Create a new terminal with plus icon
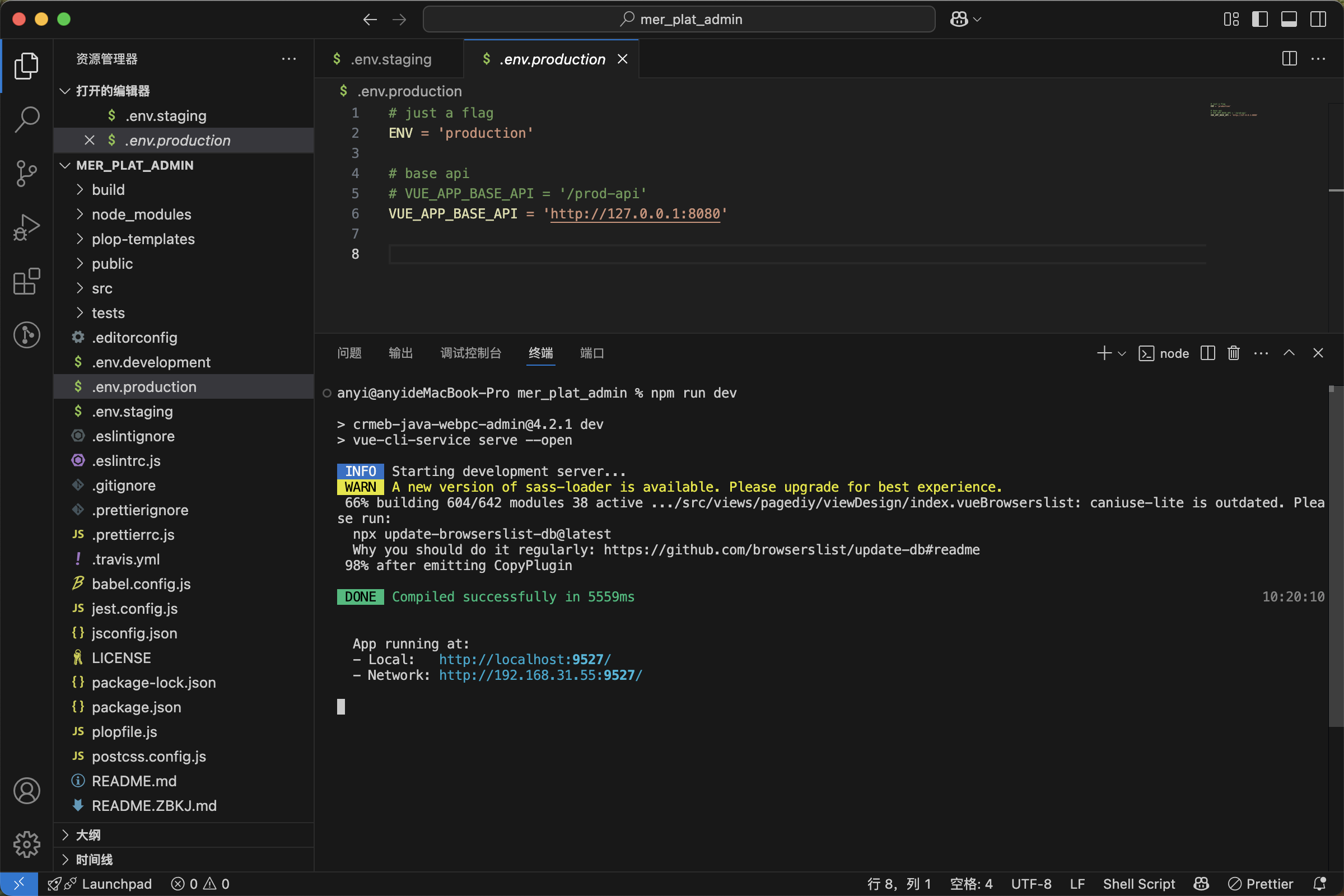Viewport: 1344px width, 896px height. pos(1104,353)
